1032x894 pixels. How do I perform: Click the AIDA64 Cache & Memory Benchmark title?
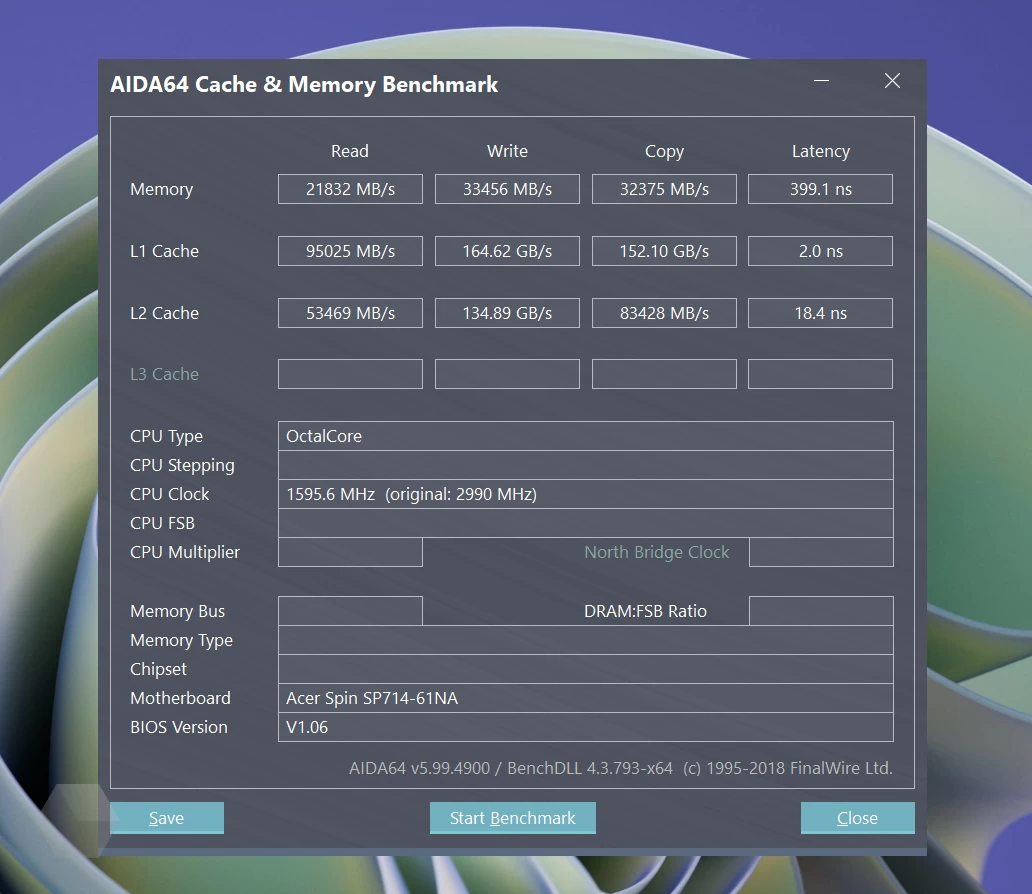click(304, 85)
